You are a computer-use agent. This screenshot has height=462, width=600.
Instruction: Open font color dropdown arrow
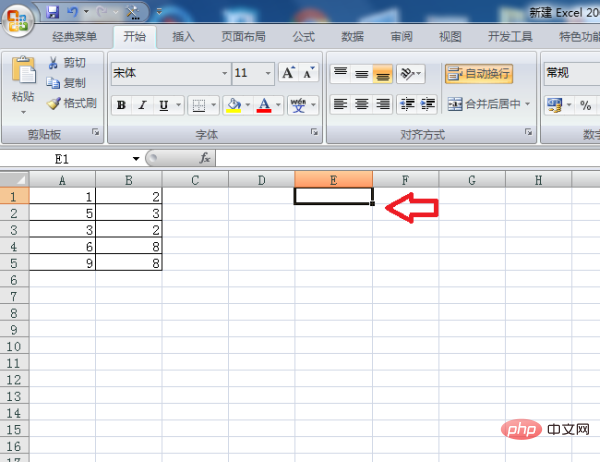[278, 105]
